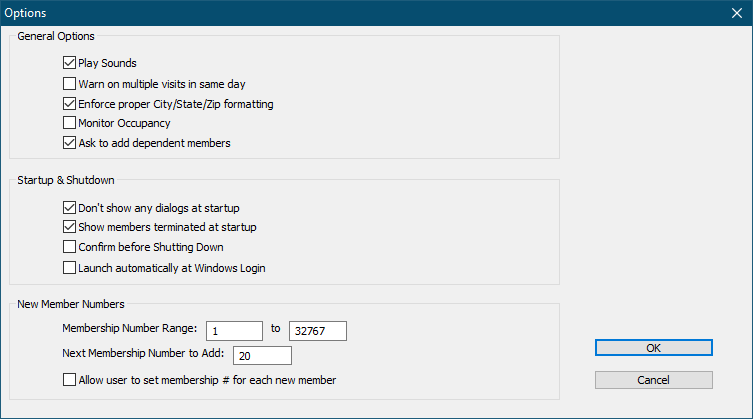The width and height of the screenshot is (753, 419).
Task: Enable Warn on multiple visits in same day
Action: (69, 84)
